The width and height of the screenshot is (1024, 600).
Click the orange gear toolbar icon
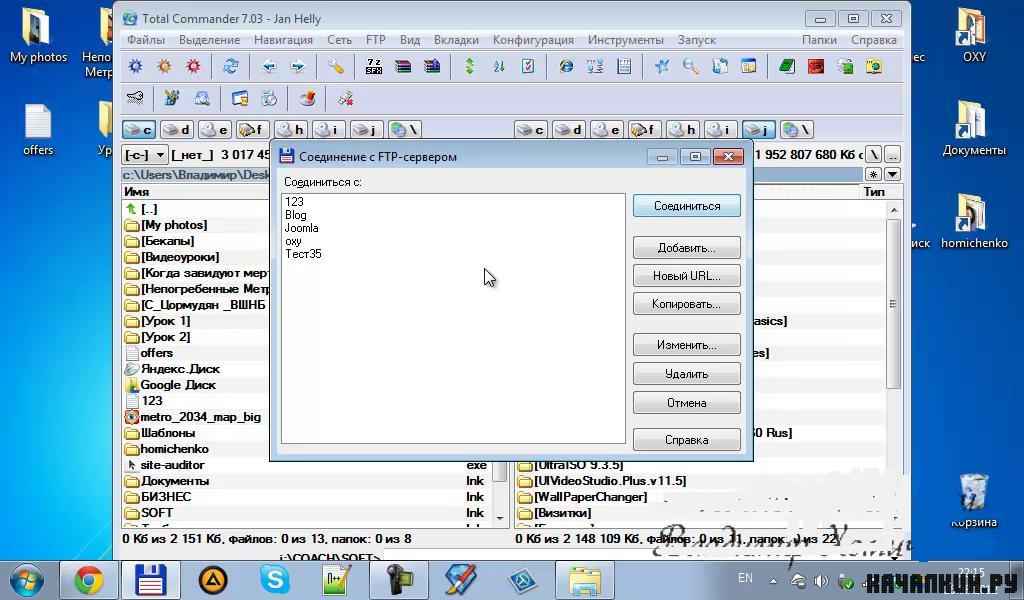point(165,66)
